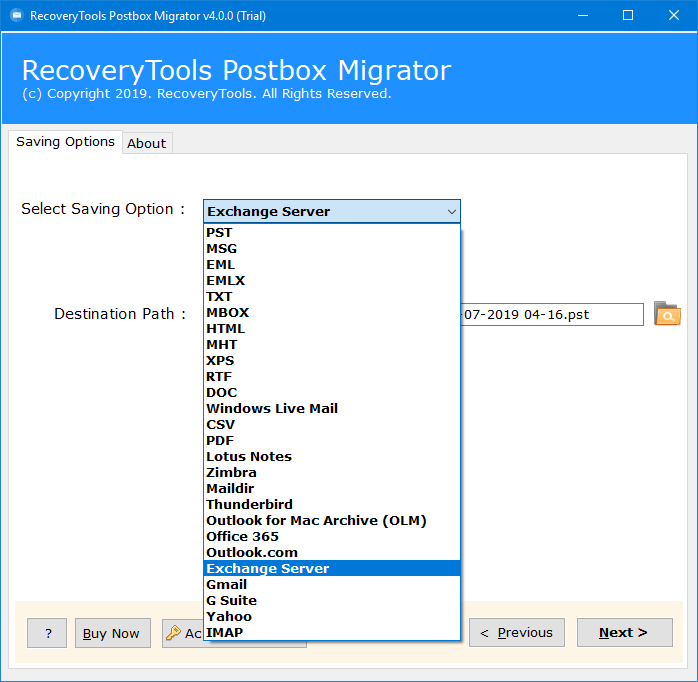Open the Buy Now button
Screen dimensions: 698x682
113,633
